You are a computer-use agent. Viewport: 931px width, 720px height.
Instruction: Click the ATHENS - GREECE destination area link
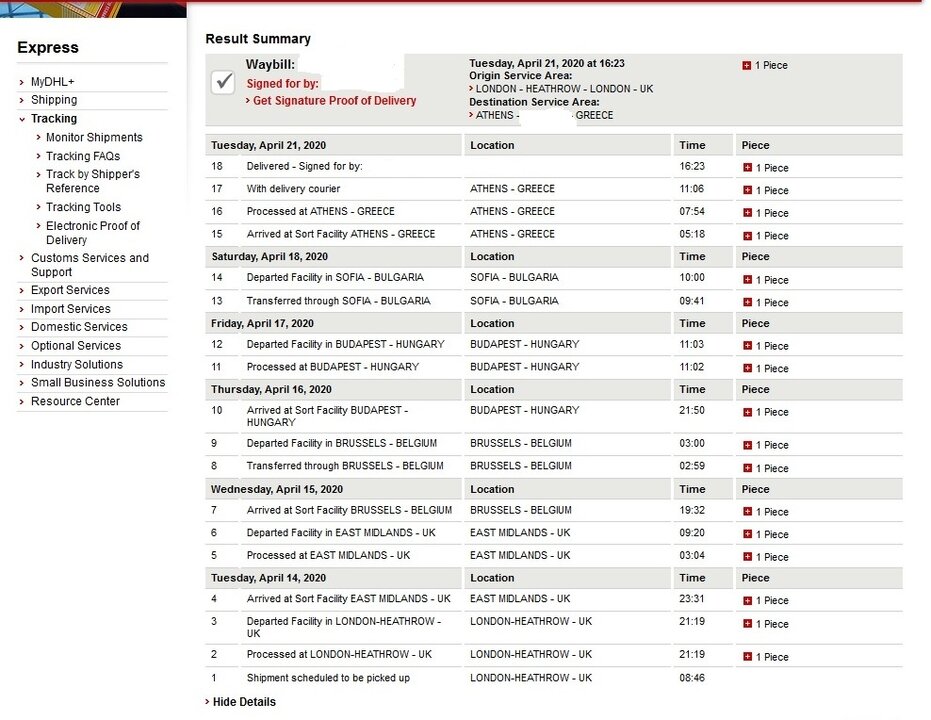[544, 115]
